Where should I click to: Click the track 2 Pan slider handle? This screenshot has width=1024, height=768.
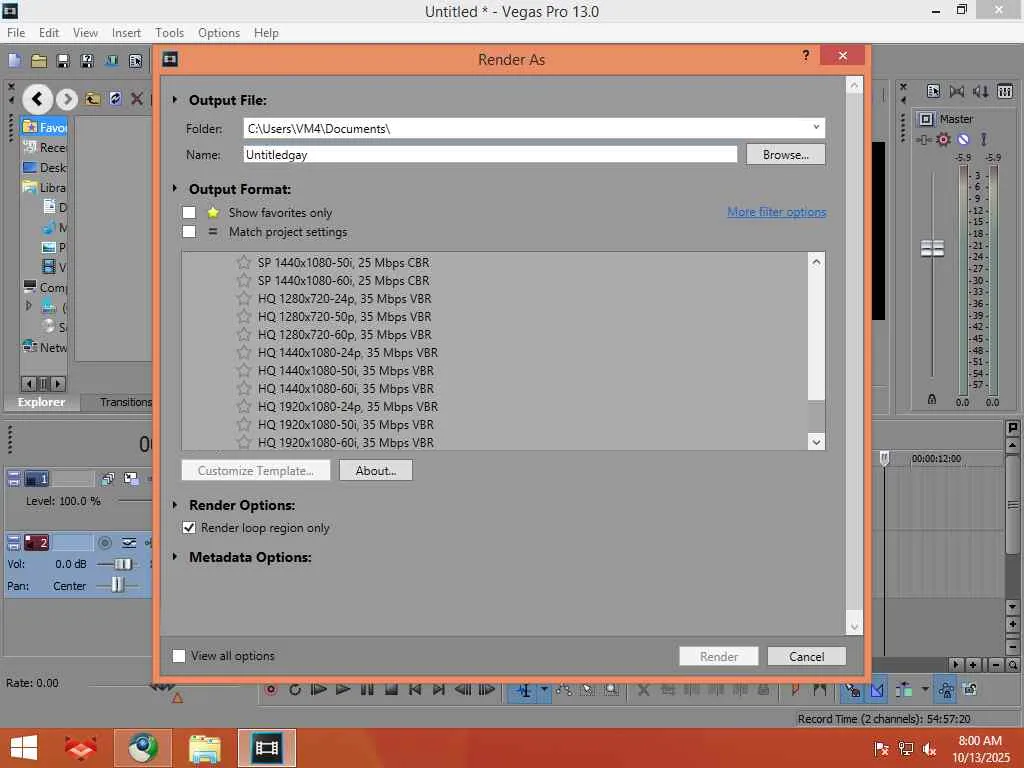pyautogui.click(x=117, y=584)
